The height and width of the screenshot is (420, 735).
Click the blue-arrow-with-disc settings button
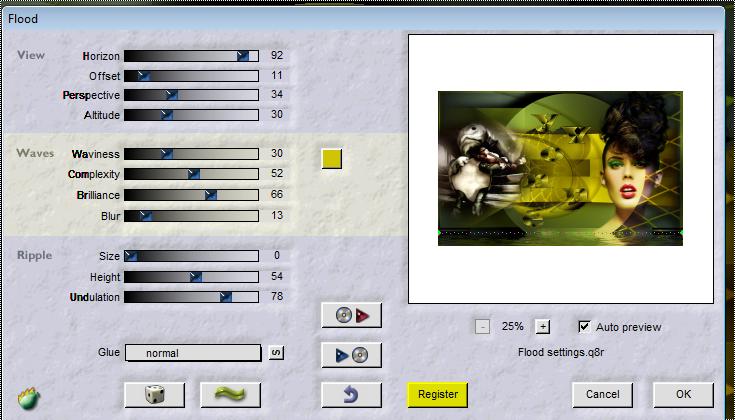pyautogui.click(x=351, y=355)
